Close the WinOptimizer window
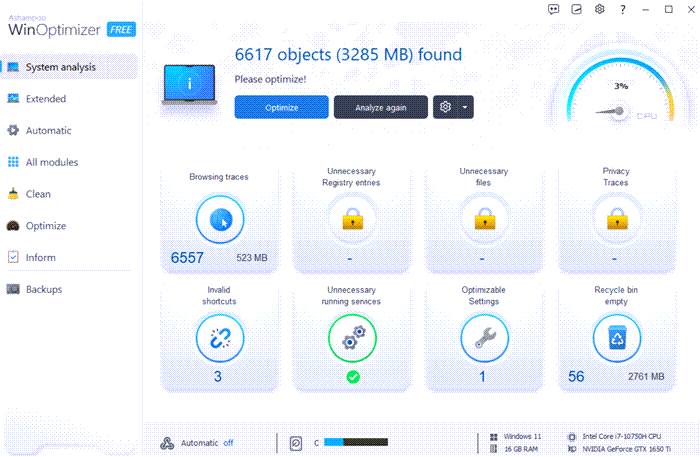Screen dimensions: 700x457 pyautogui.click(x=691, y=9)
